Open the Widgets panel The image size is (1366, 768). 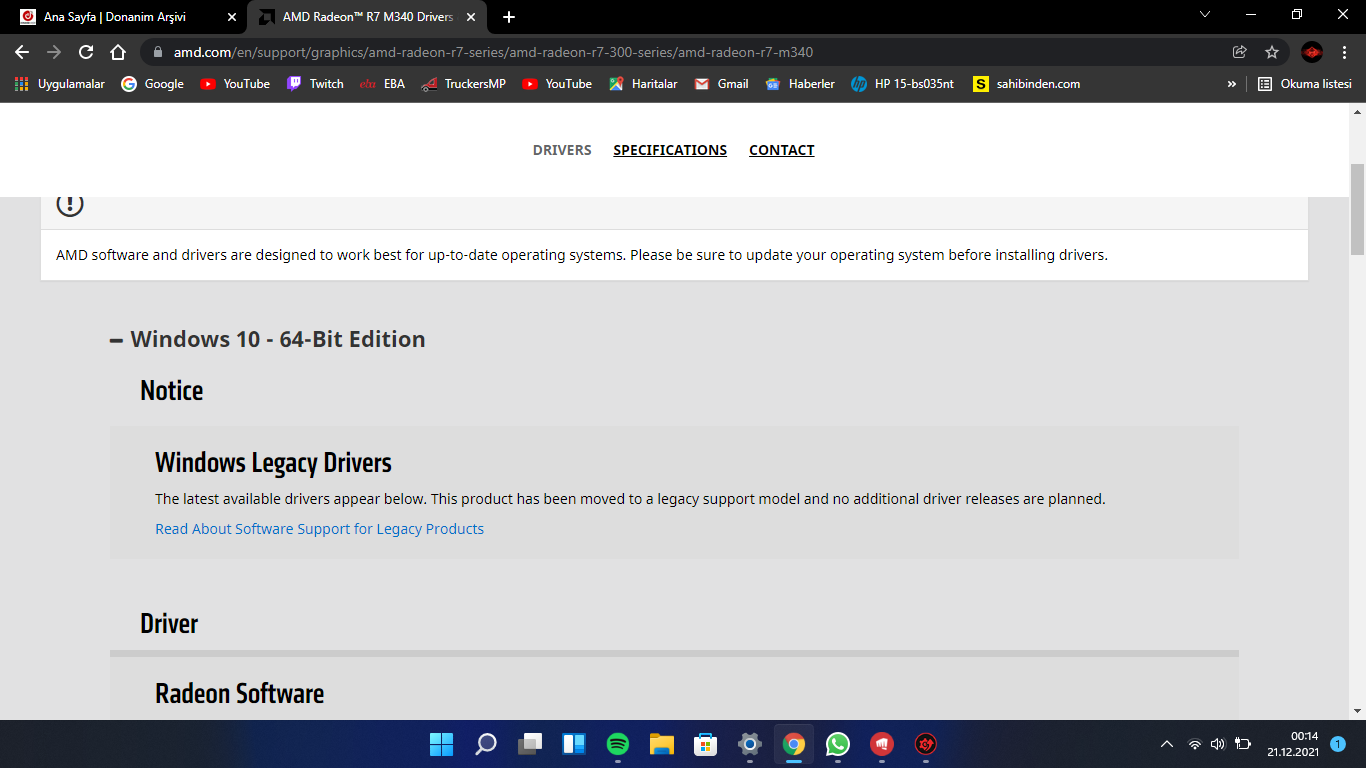click(574, 744)
